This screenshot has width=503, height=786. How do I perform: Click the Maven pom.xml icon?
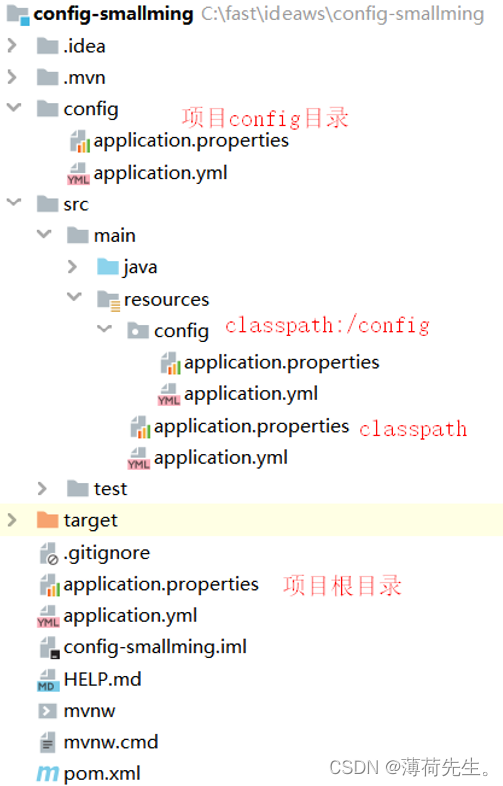pyautogui.click(x=48, y=774)
